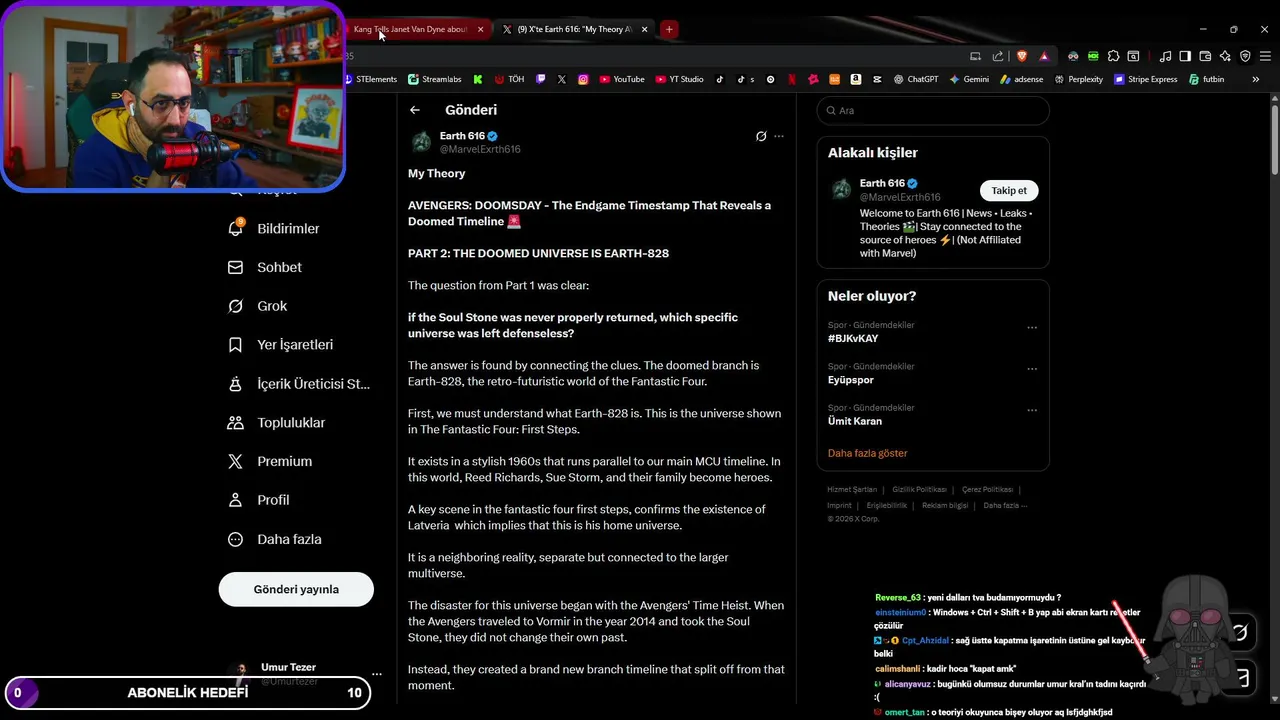1280x720 pixels.
Task: Open Gemini bookmark
Action: click(969, 79)
